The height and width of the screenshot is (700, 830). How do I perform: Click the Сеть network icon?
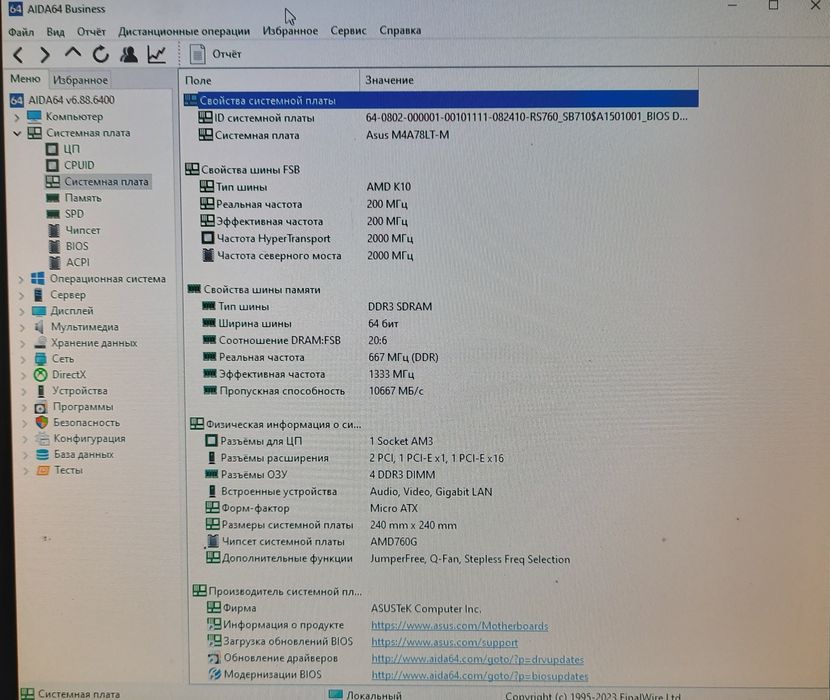pos(41,358)
